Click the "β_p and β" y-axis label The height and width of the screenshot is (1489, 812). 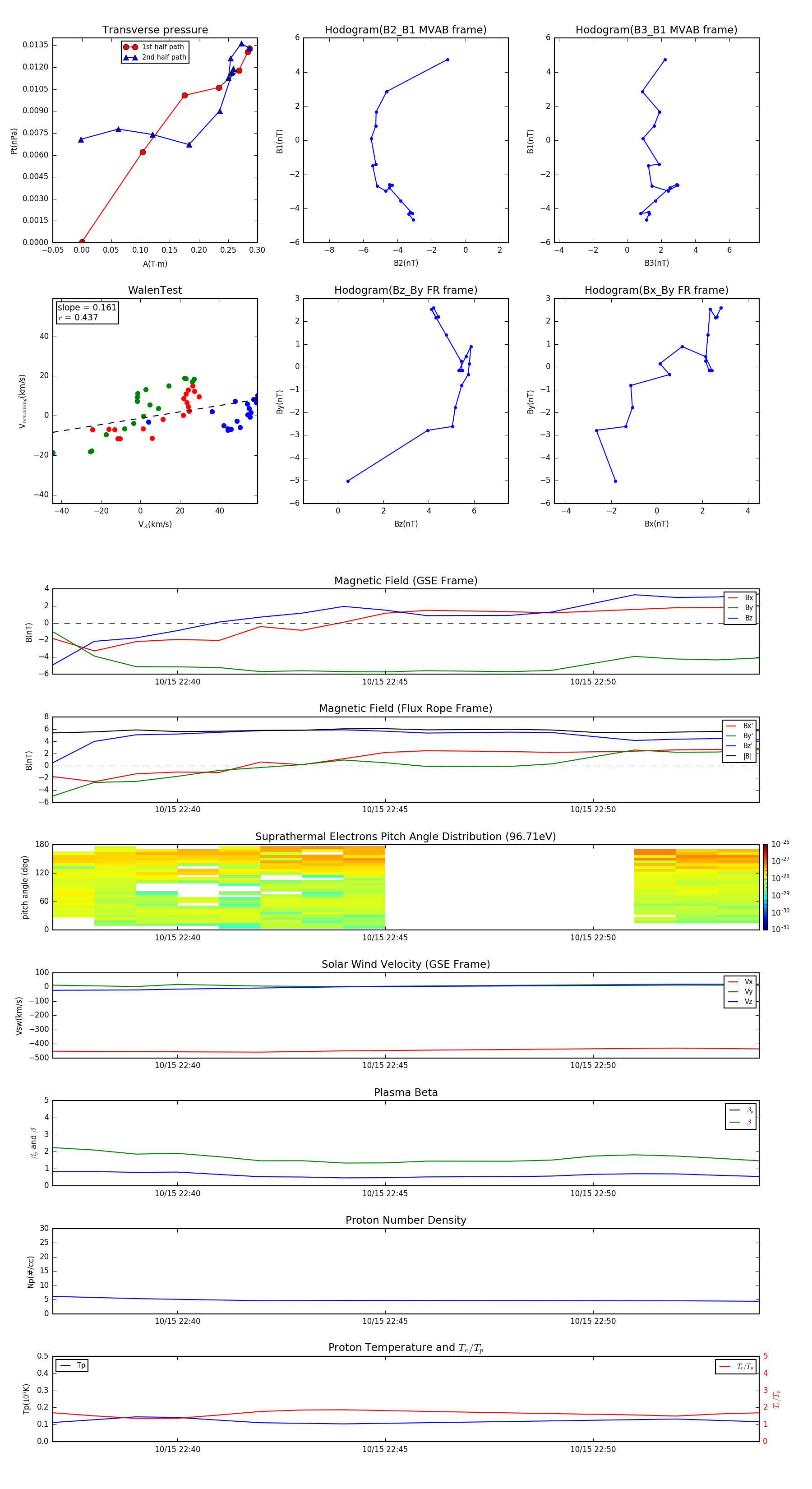[33, 1143]
